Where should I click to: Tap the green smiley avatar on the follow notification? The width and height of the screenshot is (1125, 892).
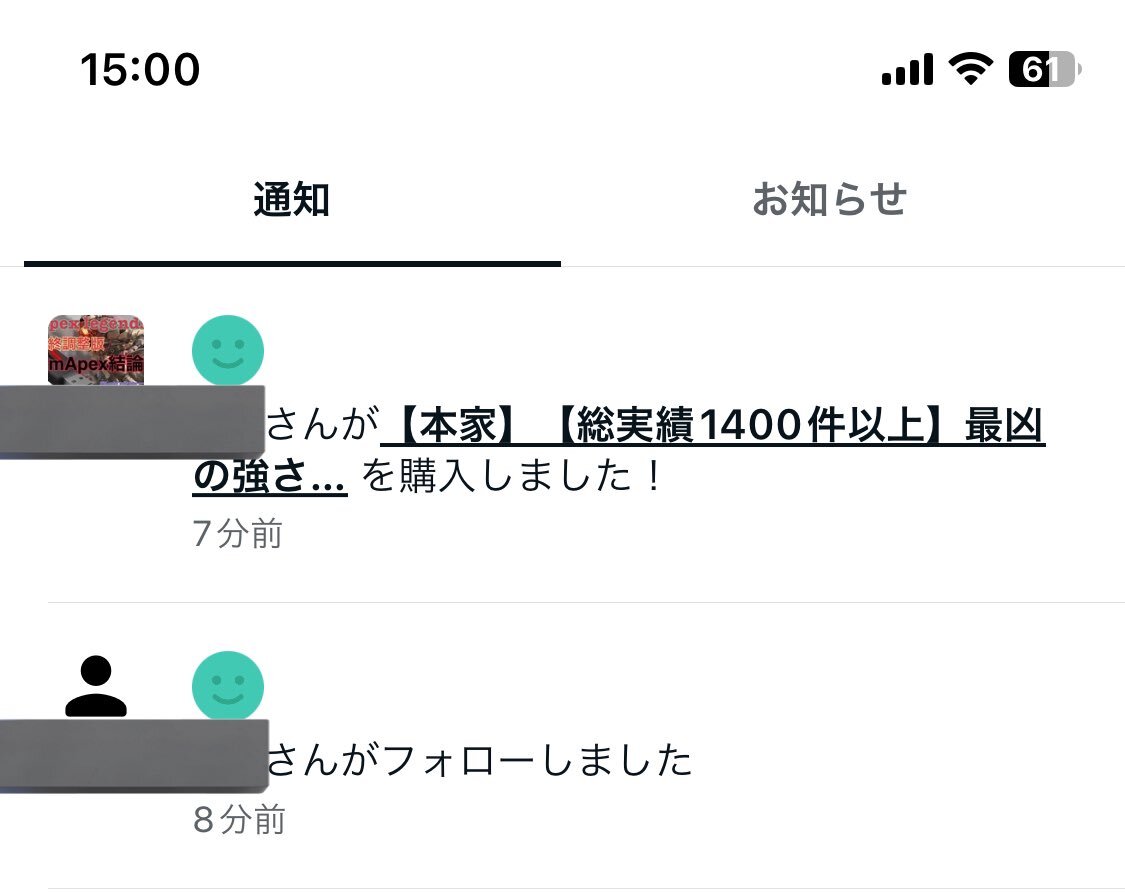point(228,685)
